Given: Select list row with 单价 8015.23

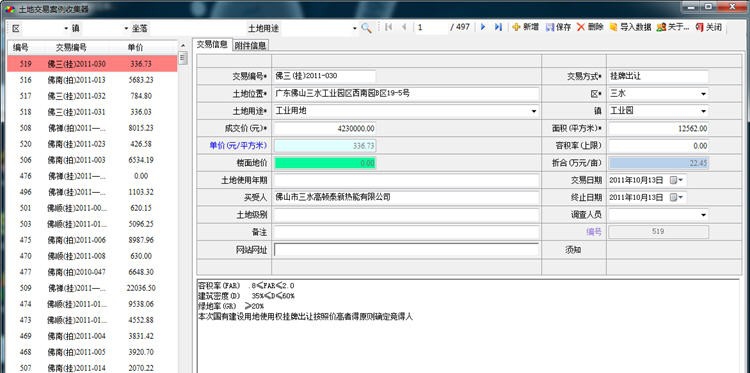Looking at the screenshot, I should click(92, 128).
